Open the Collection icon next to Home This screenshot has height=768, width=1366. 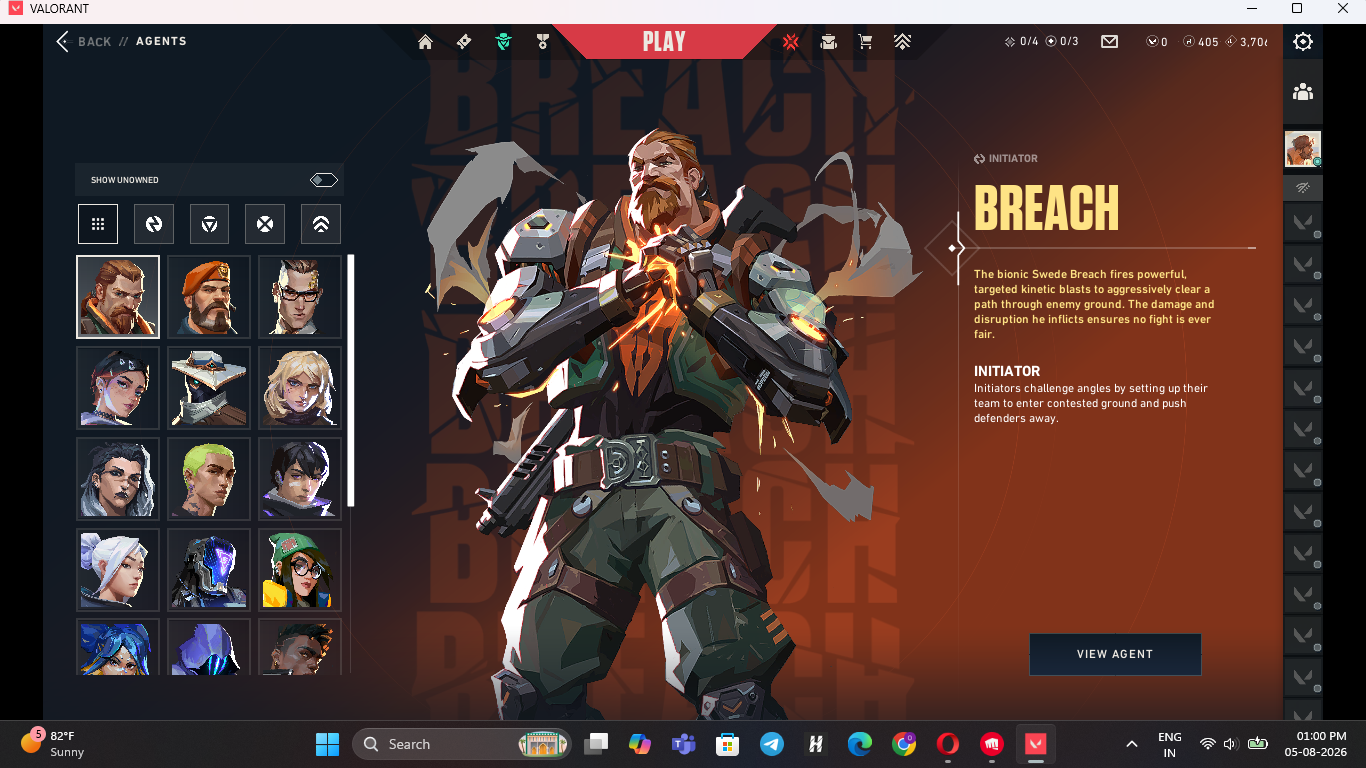pos(464,42)
